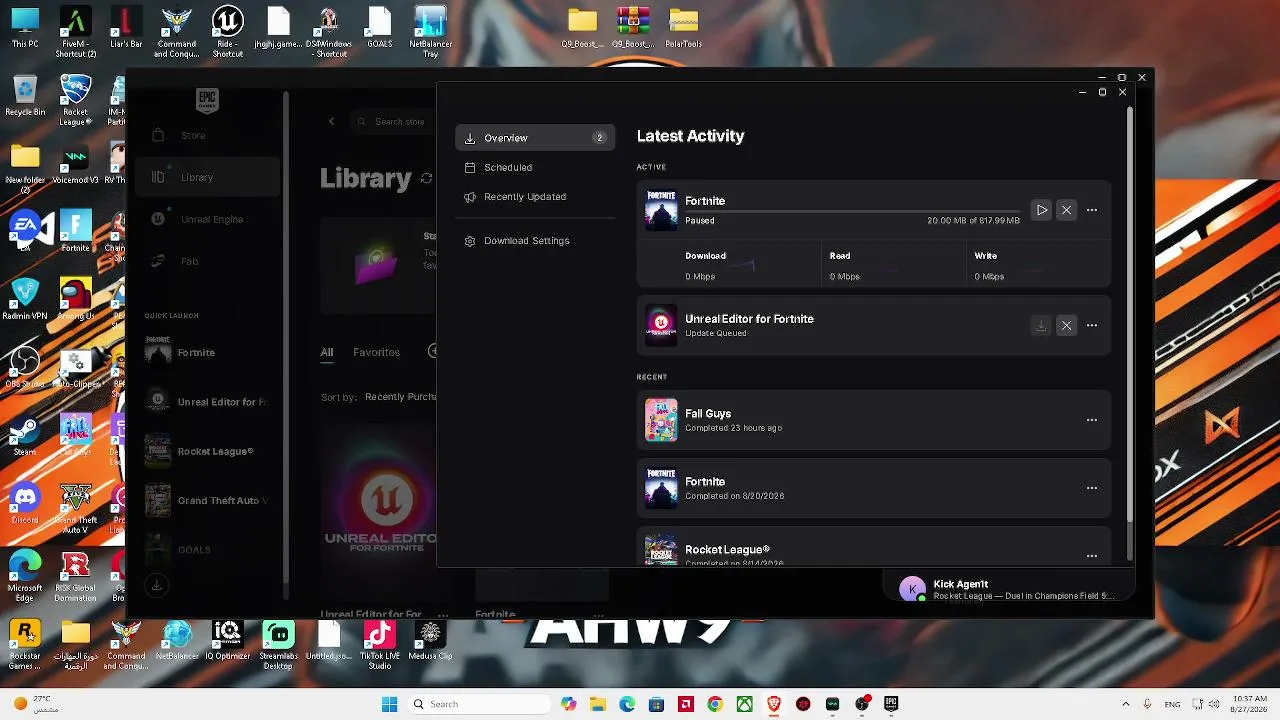Screen dimensions: 1280x720
Task: Start Unreal Editor for Fortnite queued download
Action: (x=1041, y=325)
